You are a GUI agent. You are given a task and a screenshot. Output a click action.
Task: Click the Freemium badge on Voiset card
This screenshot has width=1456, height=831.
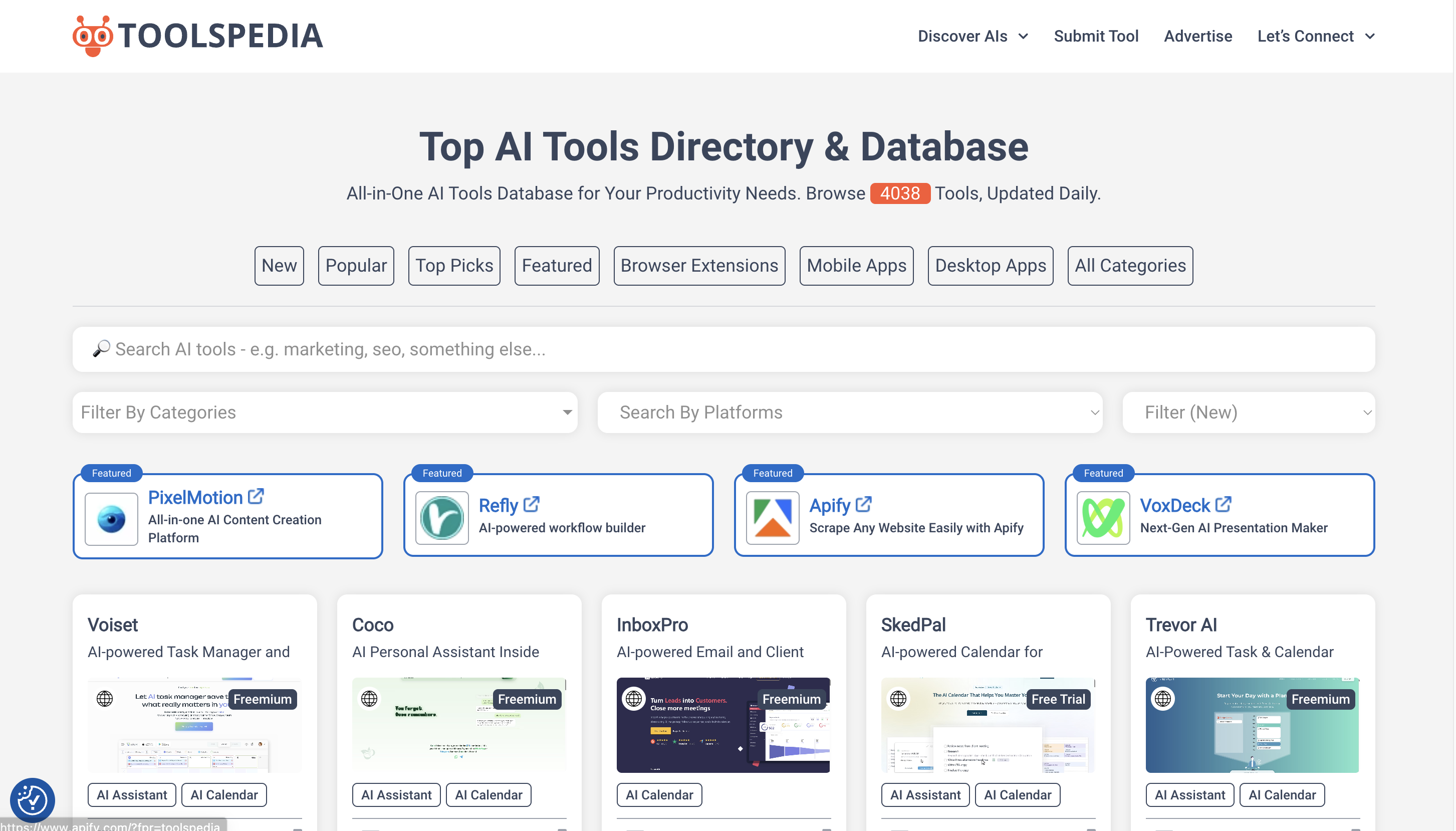(x=263, y=699)
